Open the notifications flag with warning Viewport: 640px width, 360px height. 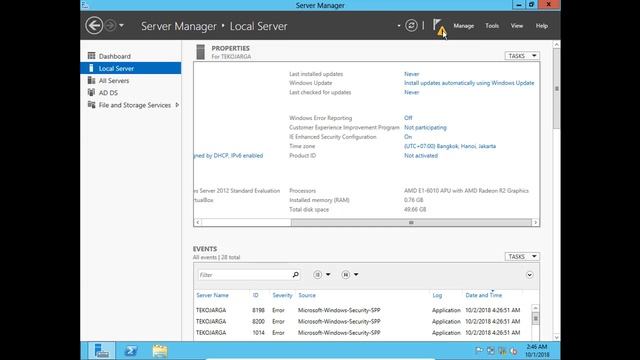click(440, 27)
